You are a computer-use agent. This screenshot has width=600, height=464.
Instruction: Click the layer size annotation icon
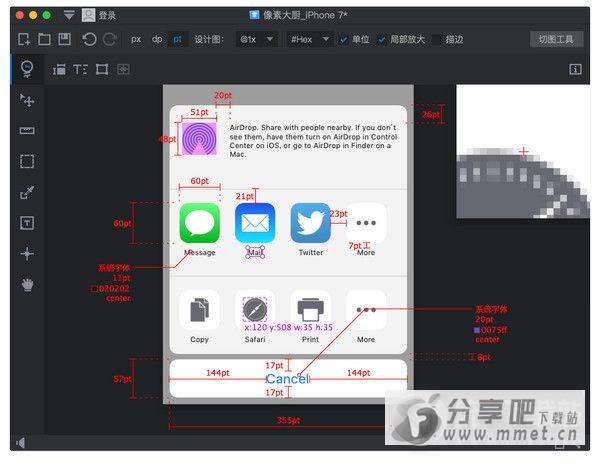tap(59, 69)
